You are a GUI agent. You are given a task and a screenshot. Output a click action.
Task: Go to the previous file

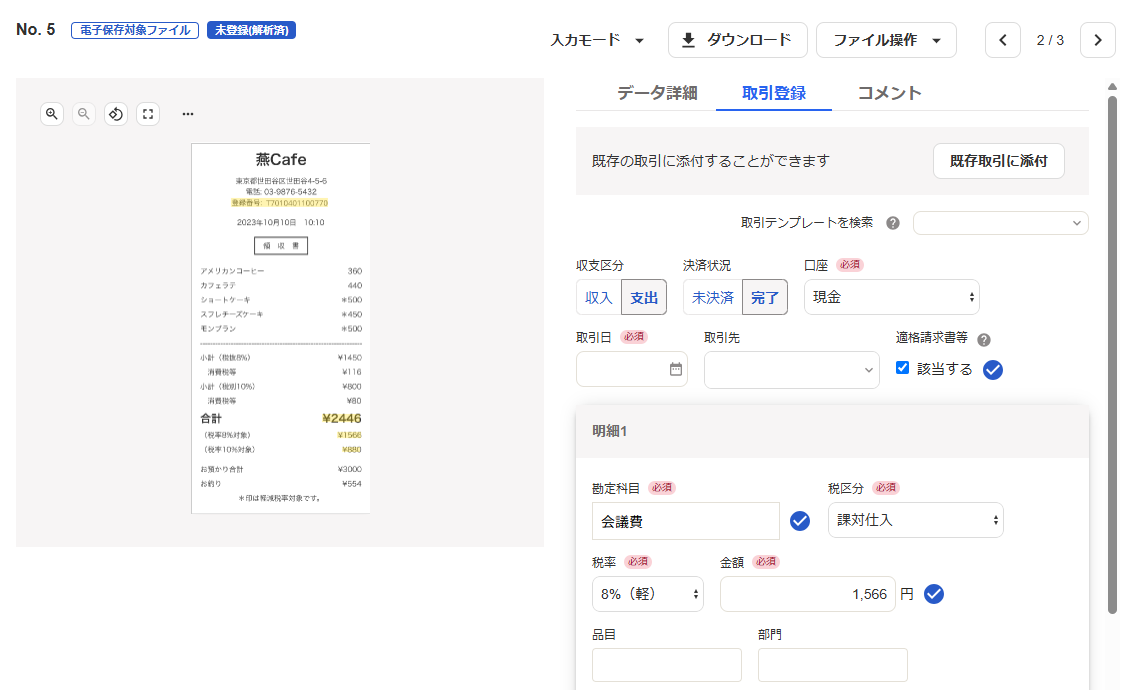pos(1003,40)
